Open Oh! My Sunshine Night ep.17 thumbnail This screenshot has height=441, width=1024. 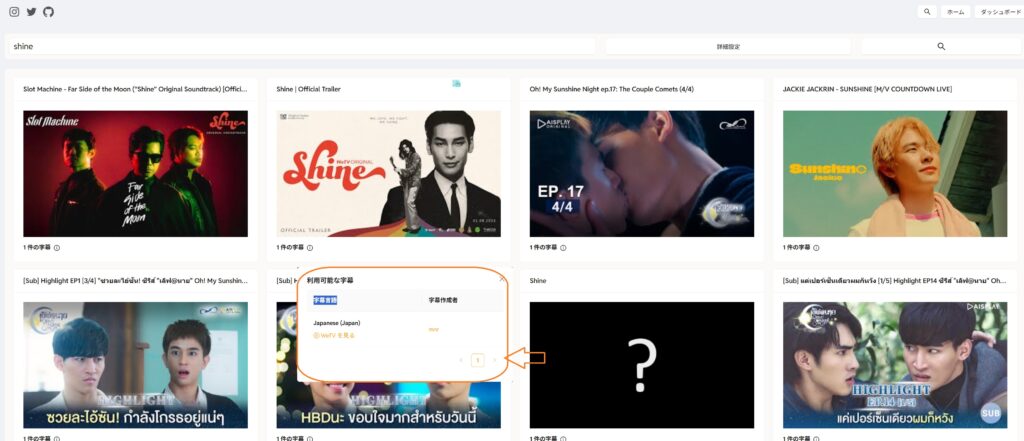(642, 173)
